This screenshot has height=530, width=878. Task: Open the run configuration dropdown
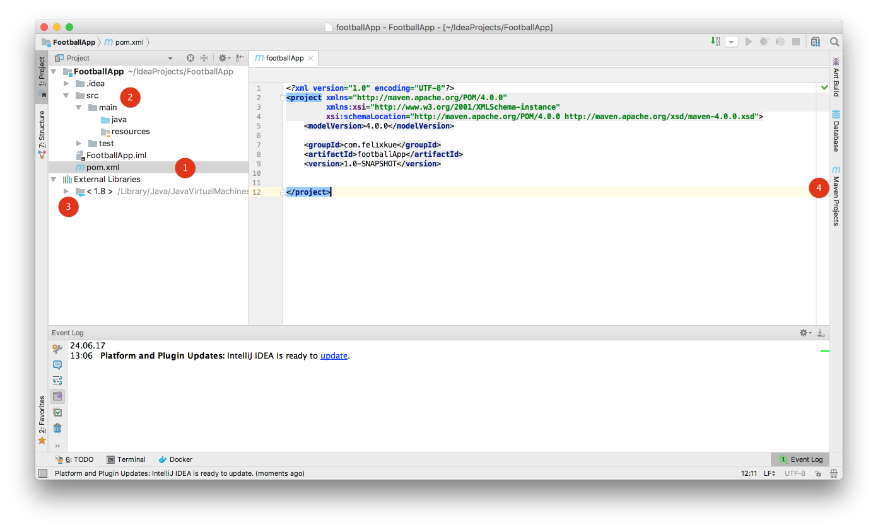[732, 42]
